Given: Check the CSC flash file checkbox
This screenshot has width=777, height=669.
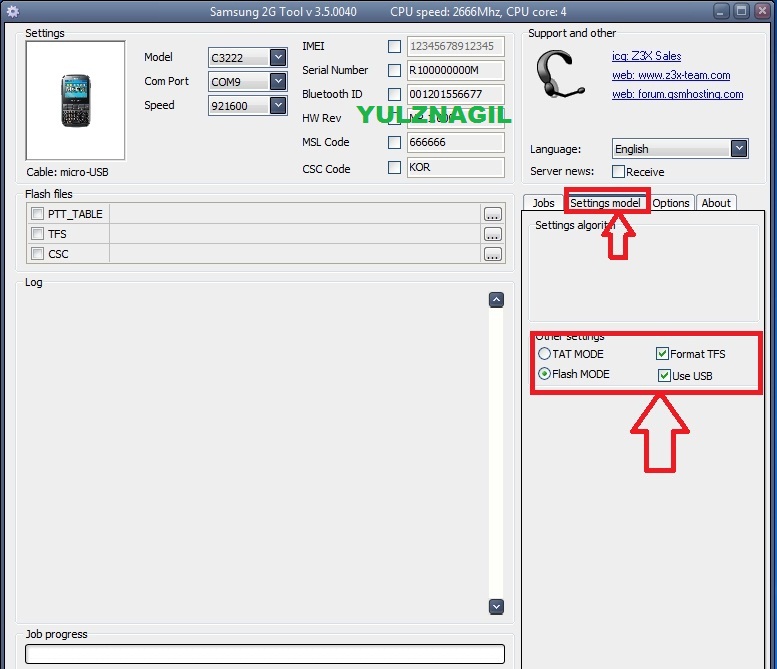Looking at the screenshot, I should [37, 254].
